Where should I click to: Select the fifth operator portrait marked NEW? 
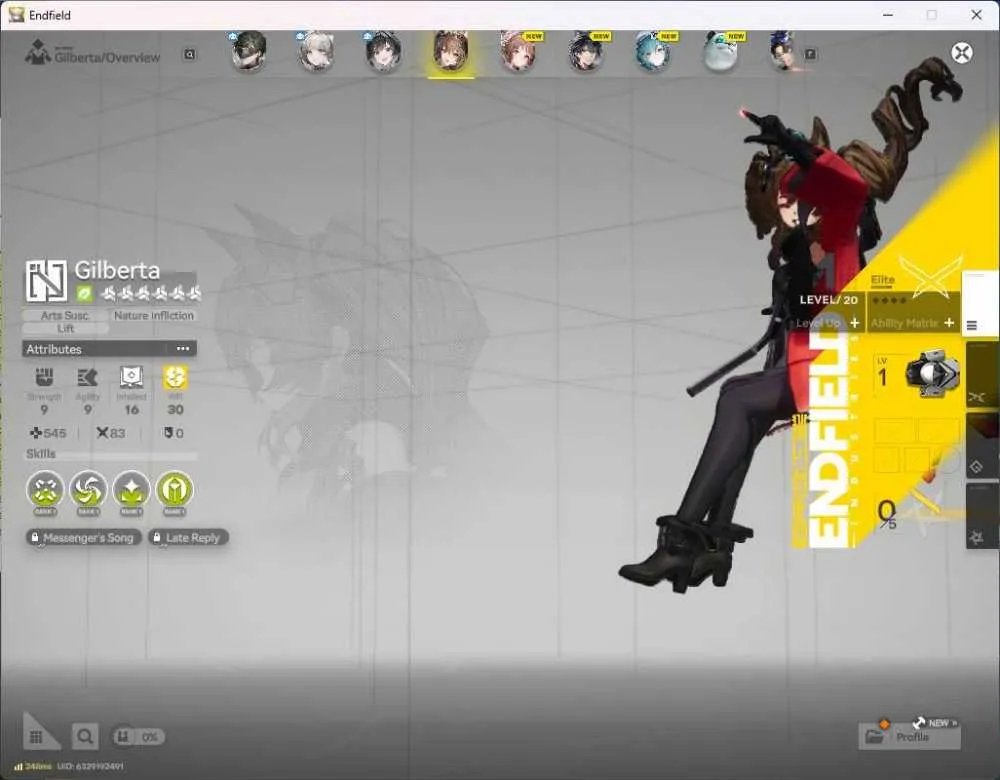518,51
